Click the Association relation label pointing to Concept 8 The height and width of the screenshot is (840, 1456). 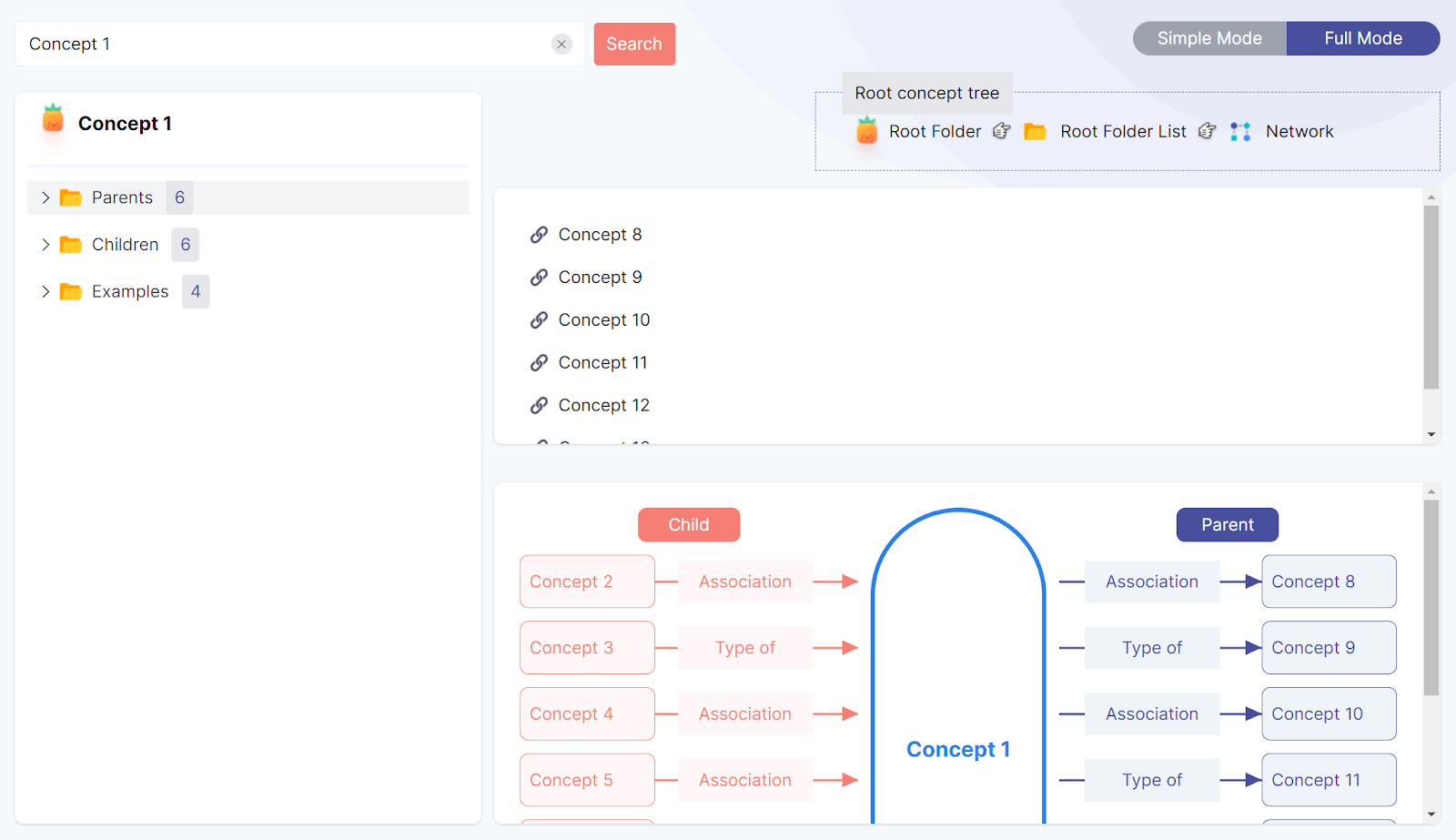coord(1152,582)
